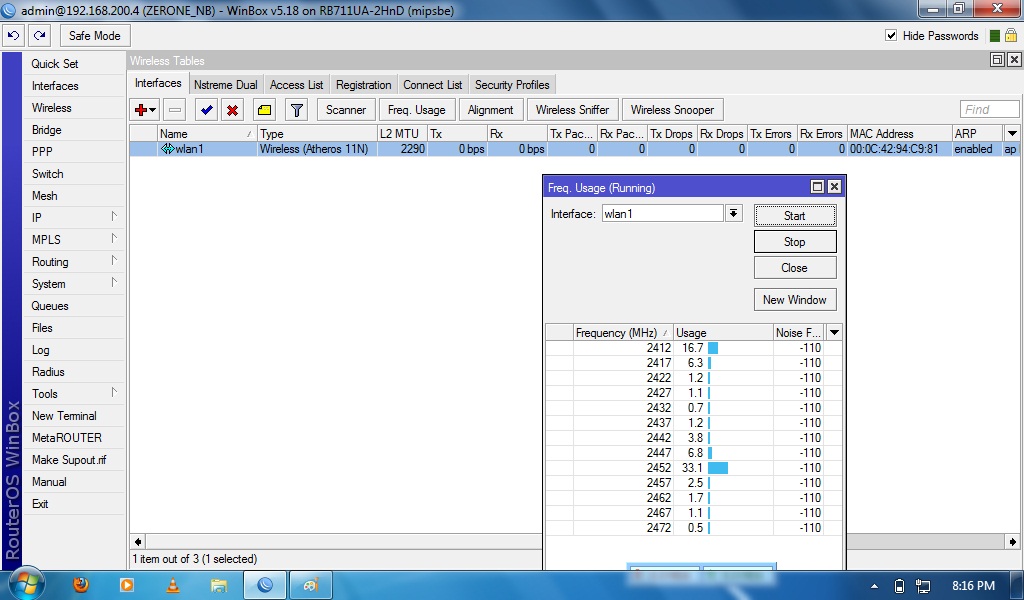Open add-item dropdown arrow beside plus
The width and height of the screenshot is (1024, 600).
tap(153, 110)
